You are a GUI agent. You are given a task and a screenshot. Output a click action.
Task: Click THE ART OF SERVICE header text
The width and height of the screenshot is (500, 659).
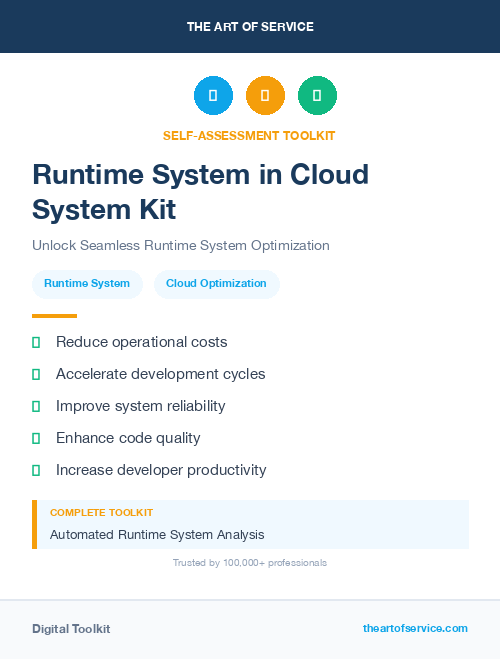pos(250,27)
